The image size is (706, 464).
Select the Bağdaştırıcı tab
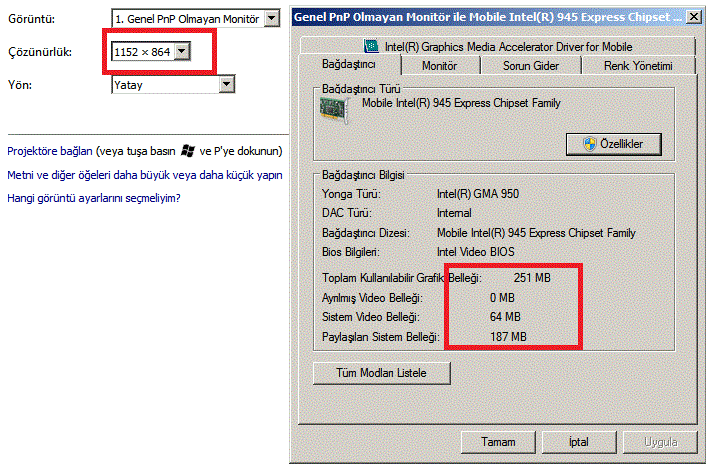[349, 64]
